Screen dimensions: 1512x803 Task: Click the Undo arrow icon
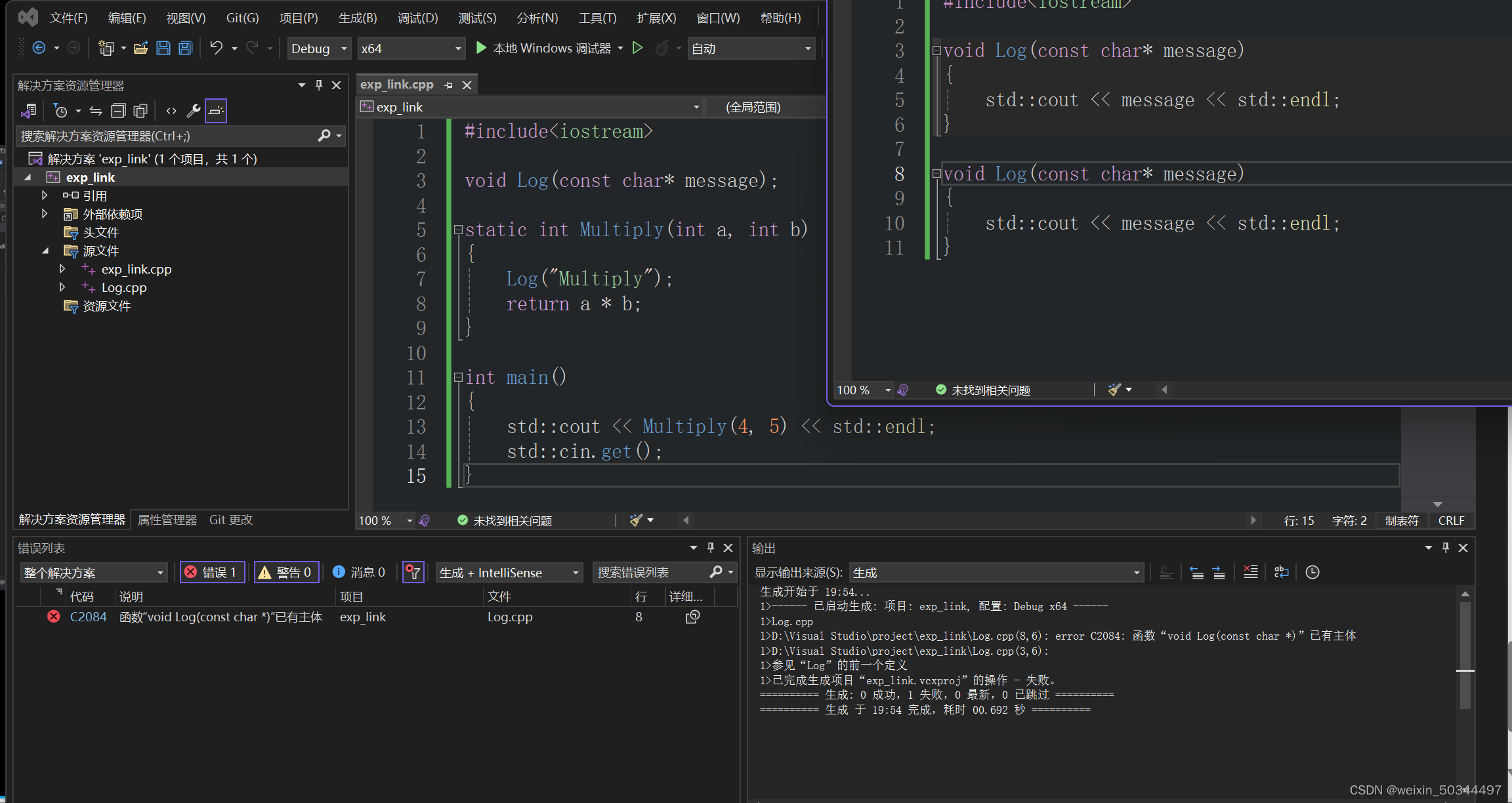point(216,48)
